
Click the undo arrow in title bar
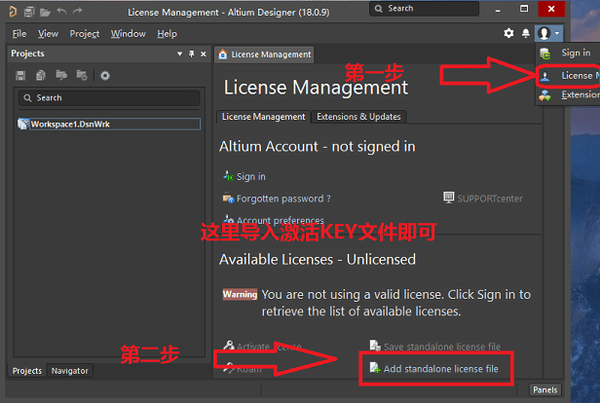pyautogui.click(x=62, y=11)
